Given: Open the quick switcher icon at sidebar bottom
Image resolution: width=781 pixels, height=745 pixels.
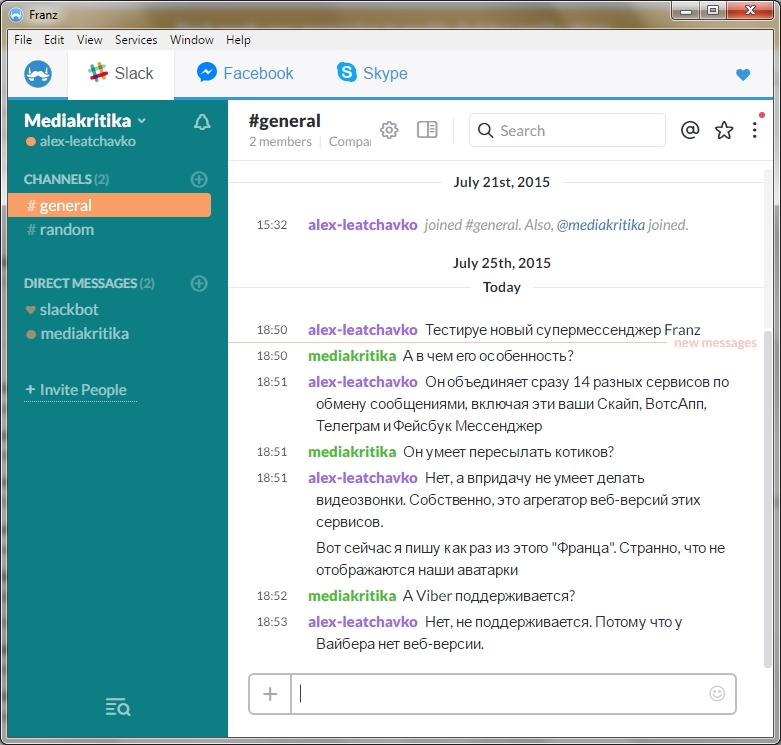Looking at the screenshot, I should tap(118, 707).
